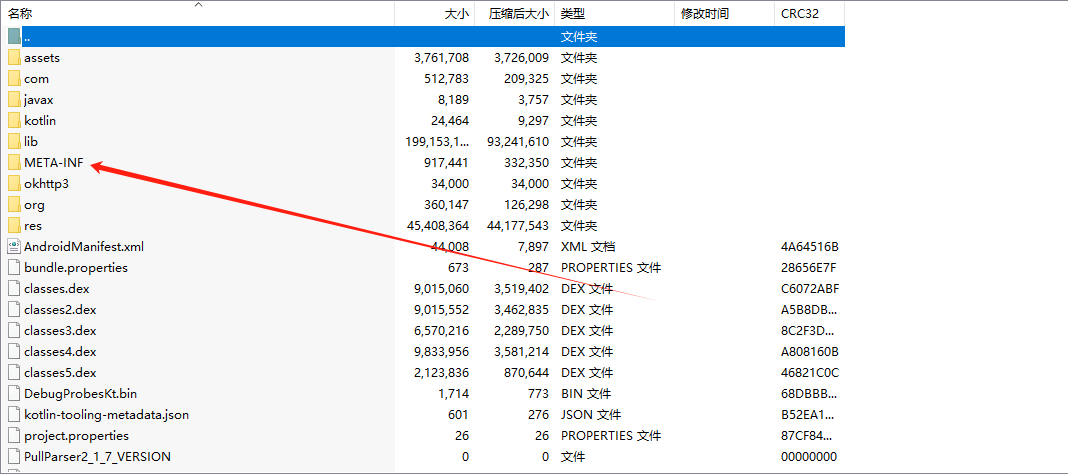The width and height of the screenshot is (1068, 474).
Task: Select the kotlin-tooling-metadata.json file
Action: click(x=106, y=415)
